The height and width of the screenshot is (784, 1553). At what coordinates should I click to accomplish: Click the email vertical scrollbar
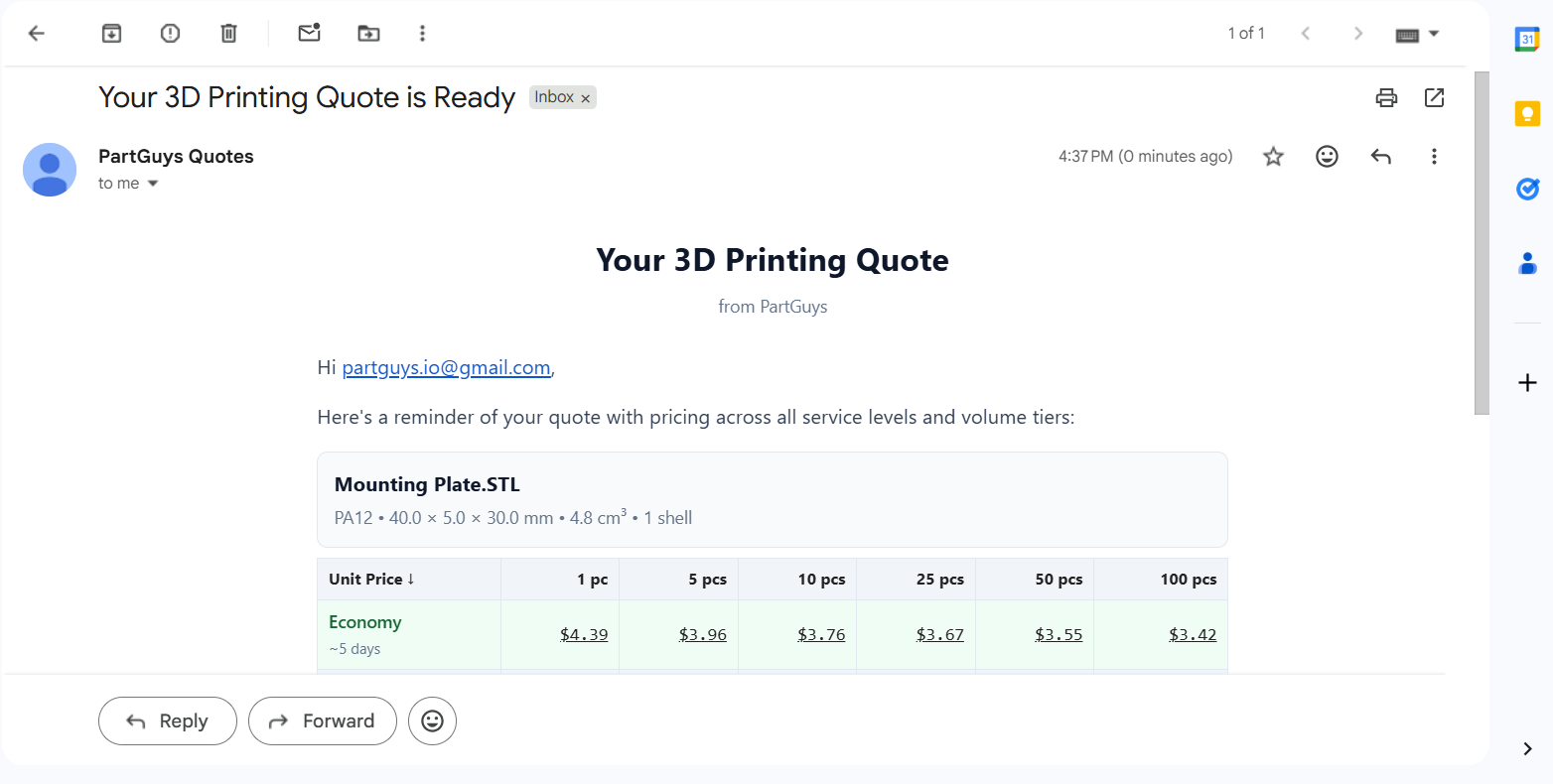coord(1482,242)
